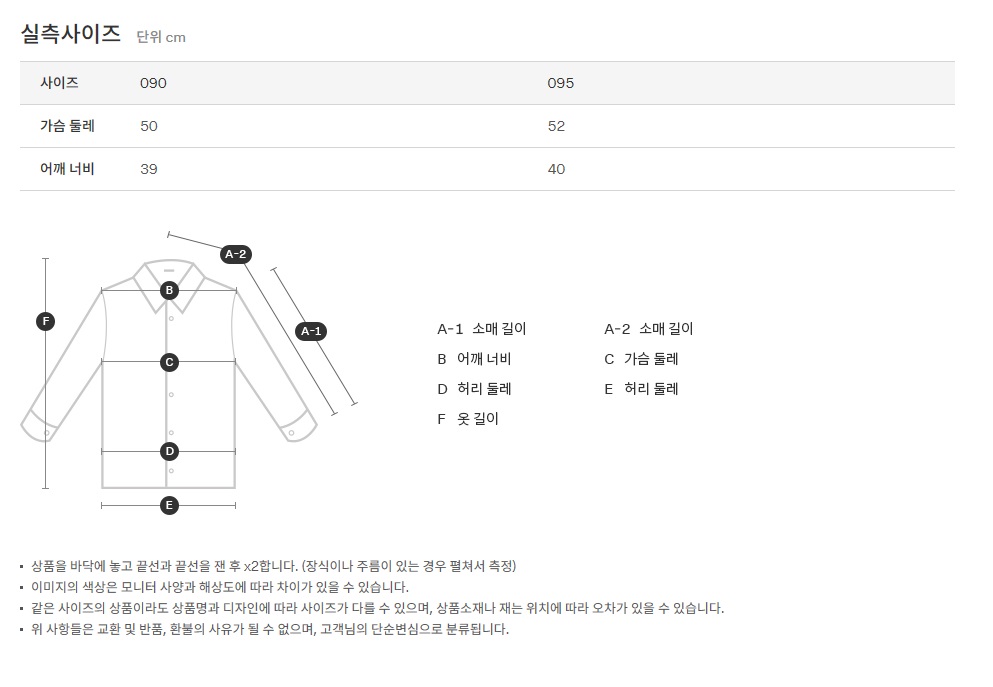Click shoulder value 39 for 090
993x687 pixels.
149,169
